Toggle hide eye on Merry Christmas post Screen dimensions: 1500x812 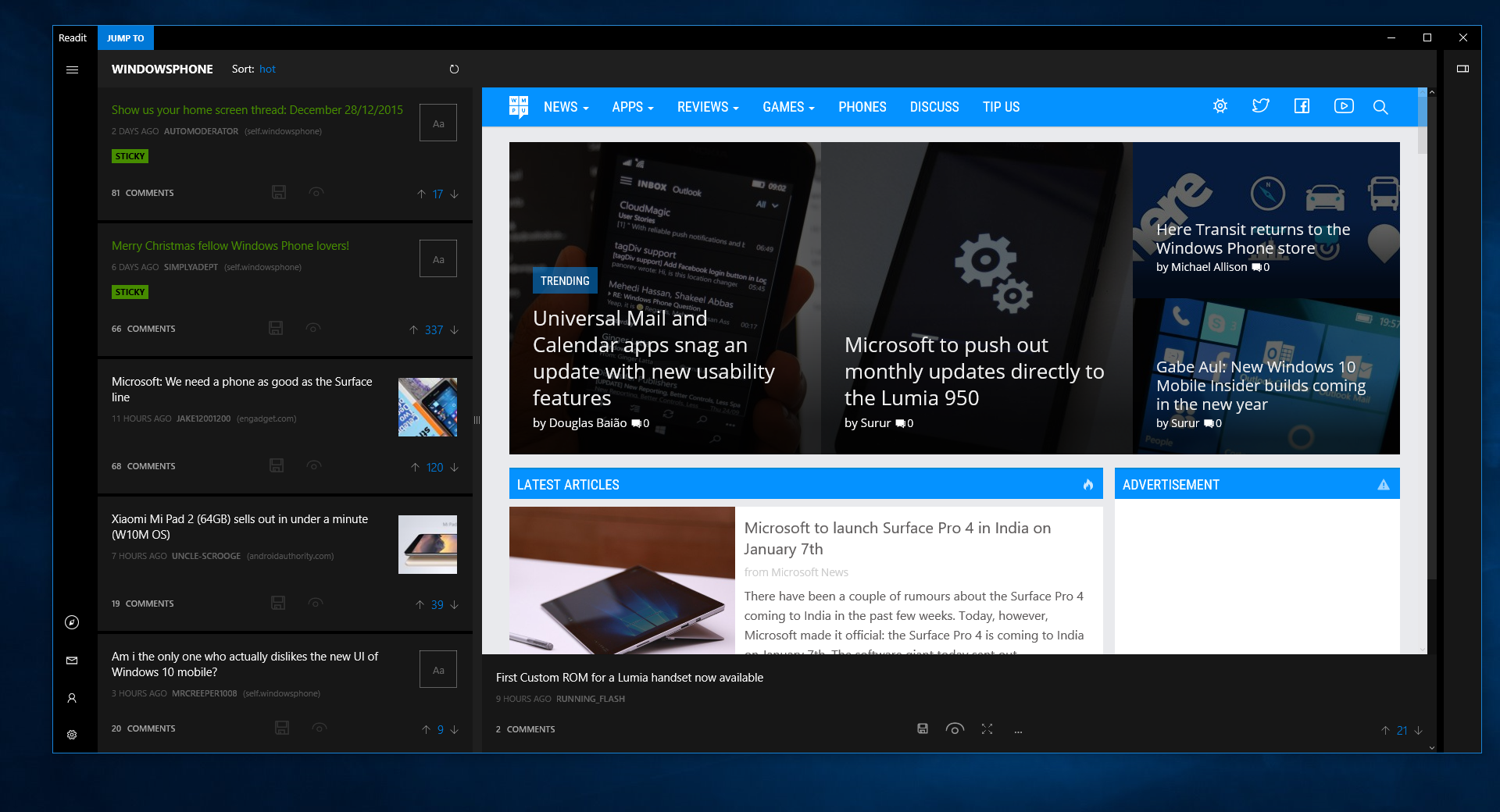click(313, 328)
